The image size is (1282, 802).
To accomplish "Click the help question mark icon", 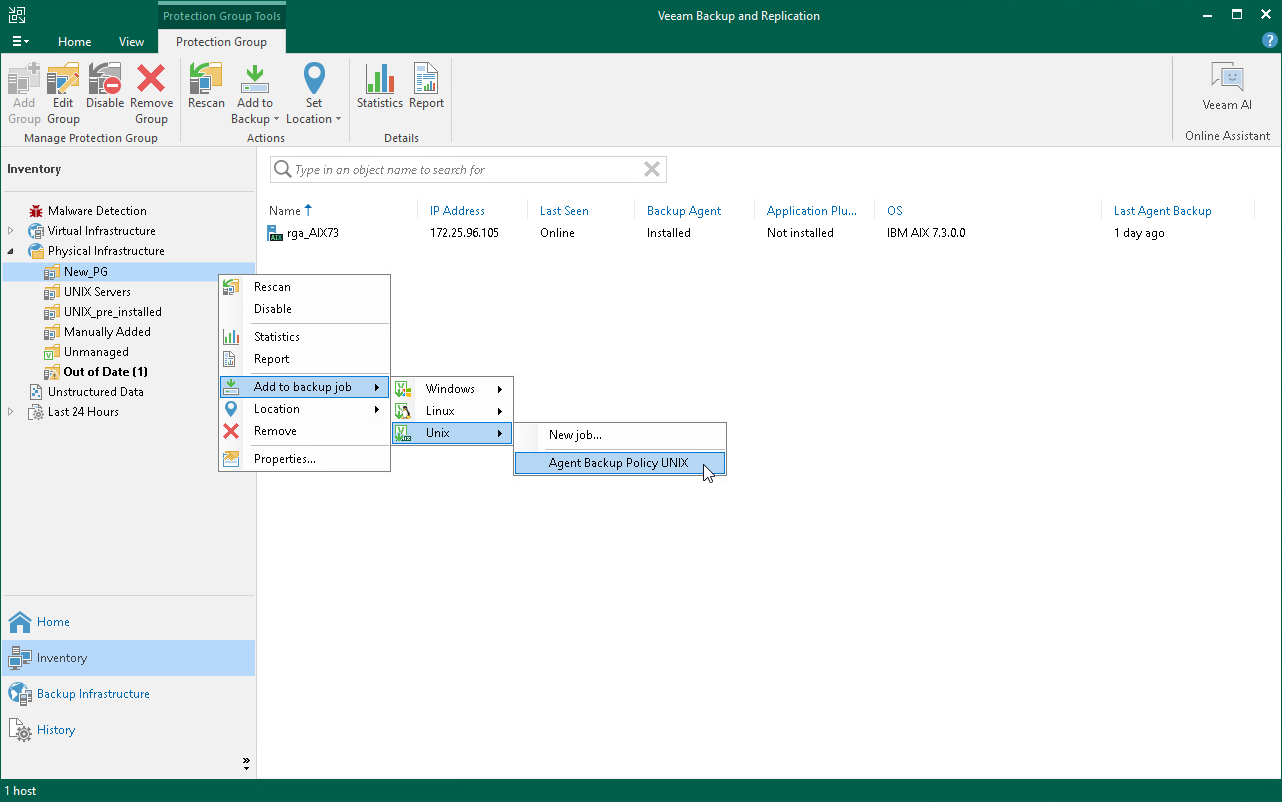I will coord(1270,41).
